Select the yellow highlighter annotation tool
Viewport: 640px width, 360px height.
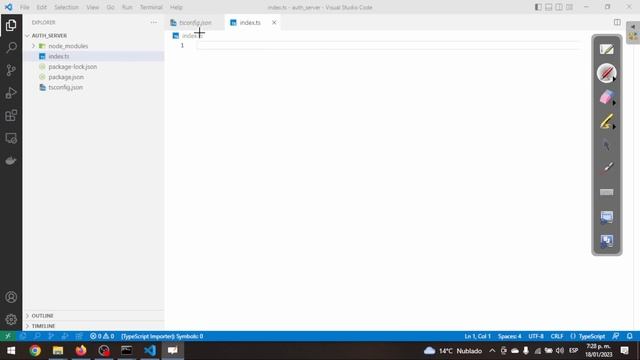[x=607, y=122]
